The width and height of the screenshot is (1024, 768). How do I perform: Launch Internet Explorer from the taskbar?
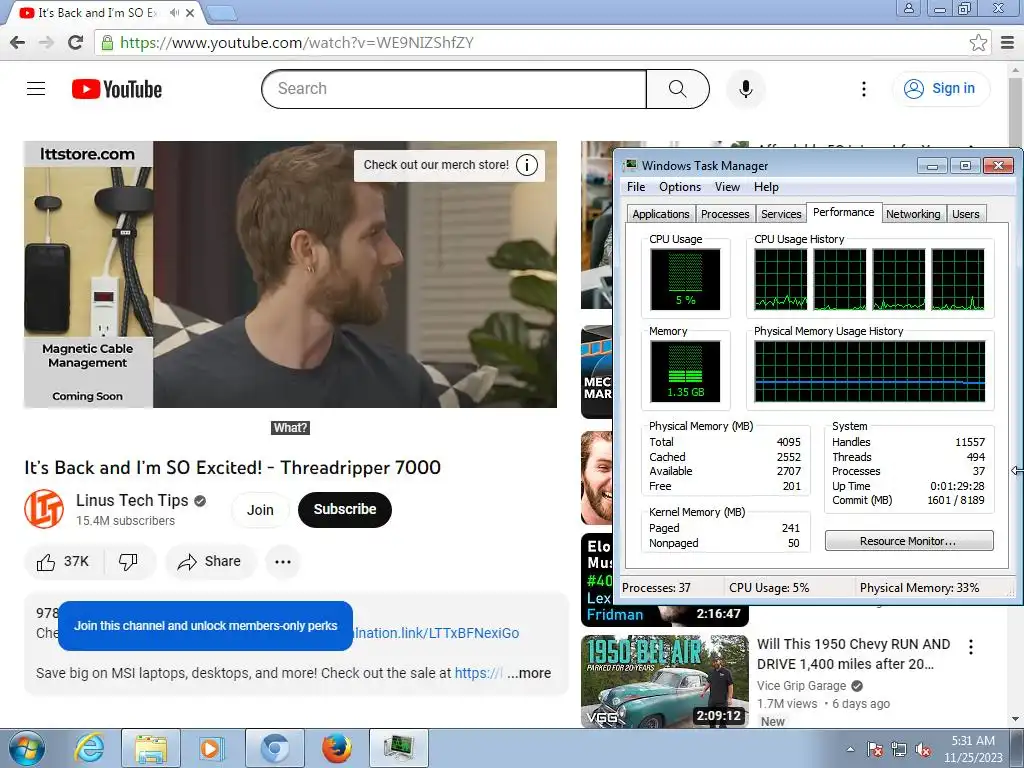tap(89, 748)
